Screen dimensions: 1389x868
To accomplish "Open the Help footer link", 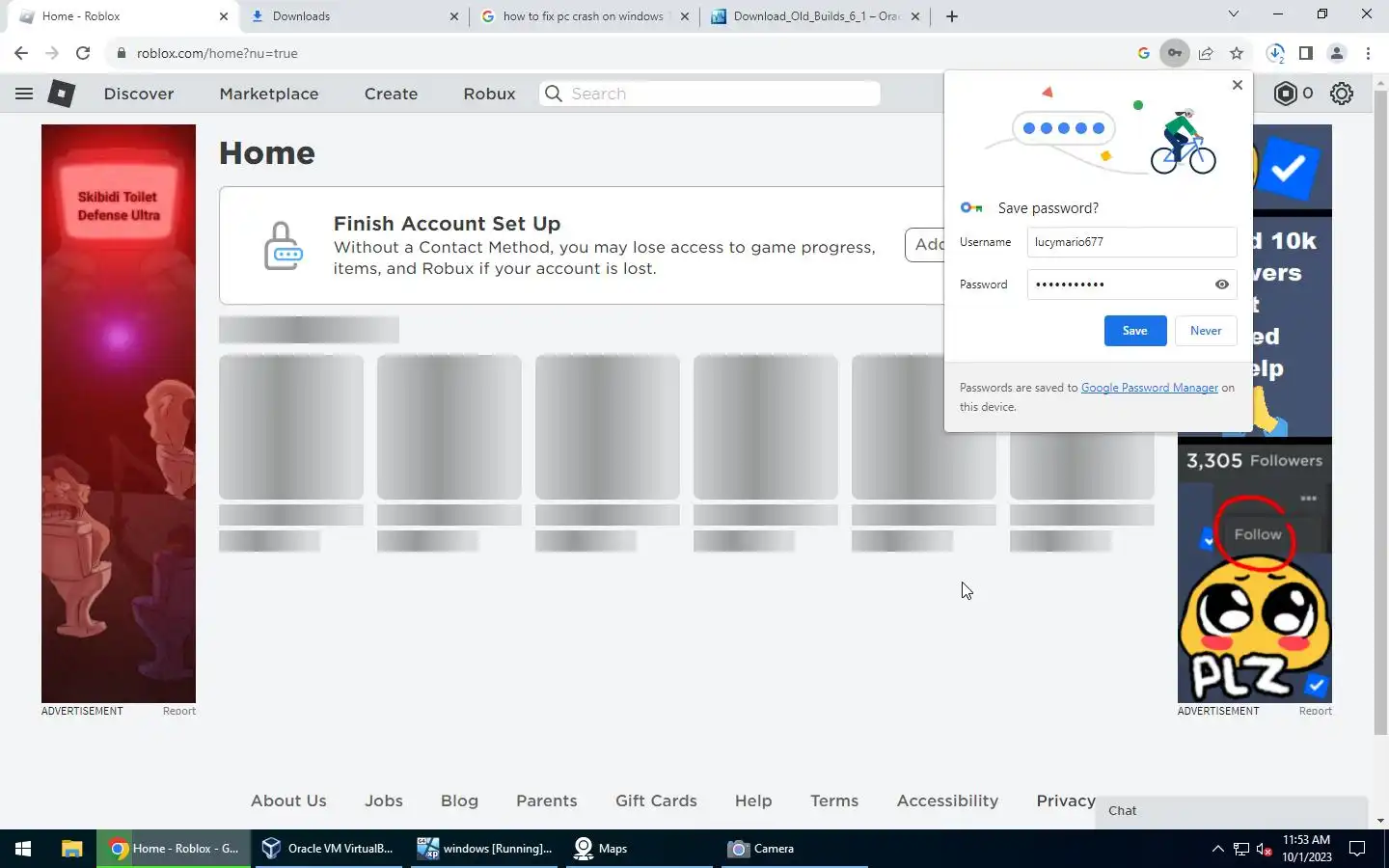I will click(753, 800).
